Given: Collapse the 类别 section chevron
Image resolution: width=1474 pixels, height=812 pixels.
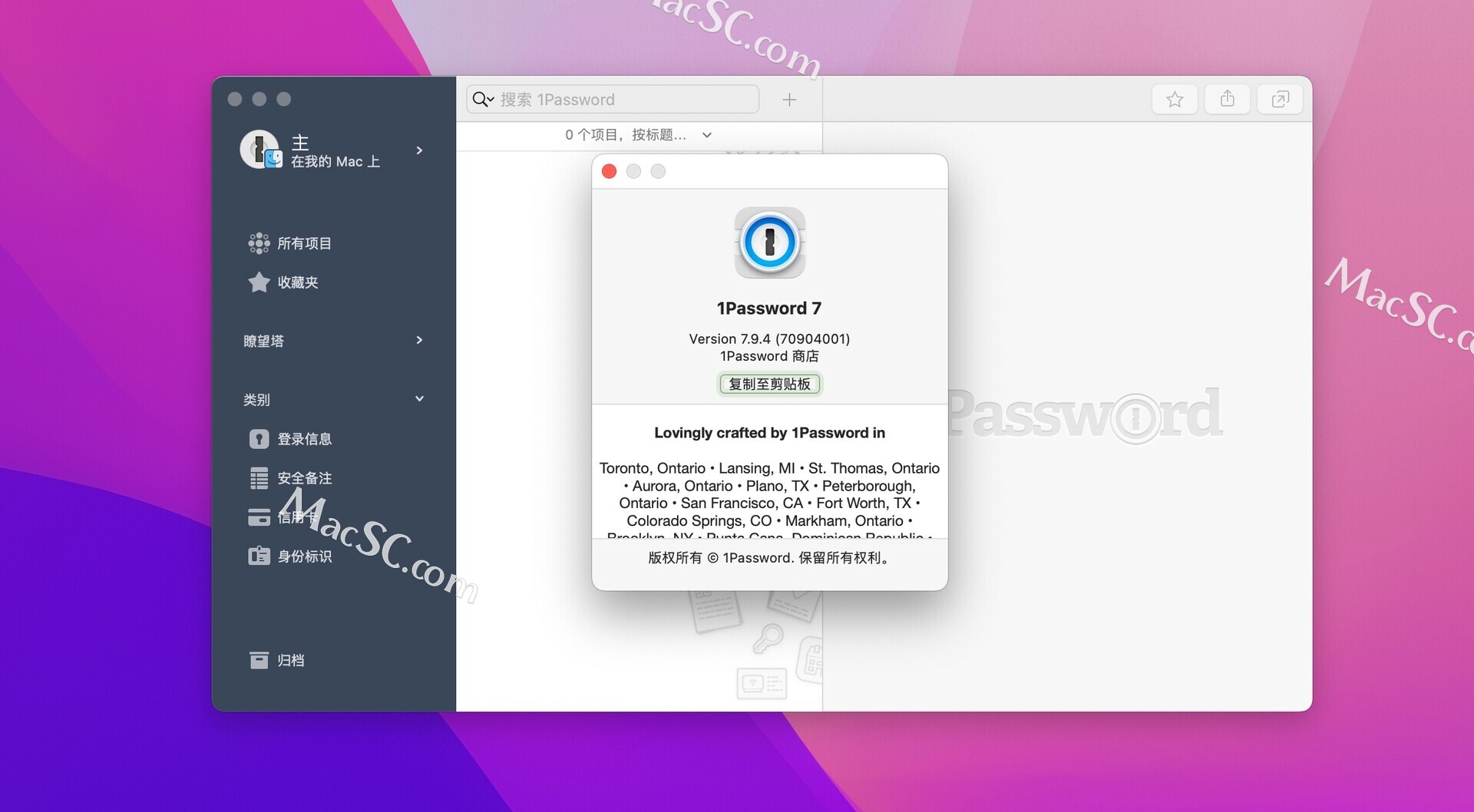Looking at the screenshot, I should pyautogui.click(x=419, y=399).
